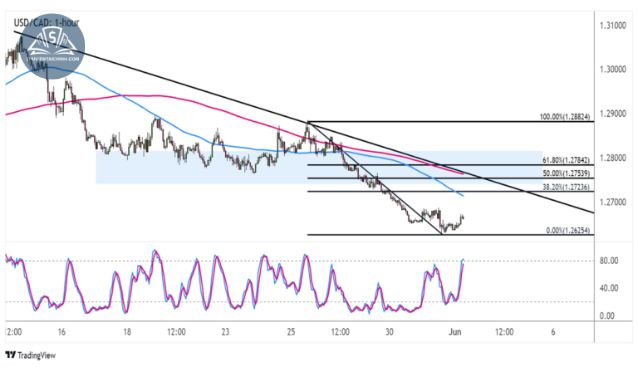Click the 1.28000 price axis label

click(x=613, y=158)
